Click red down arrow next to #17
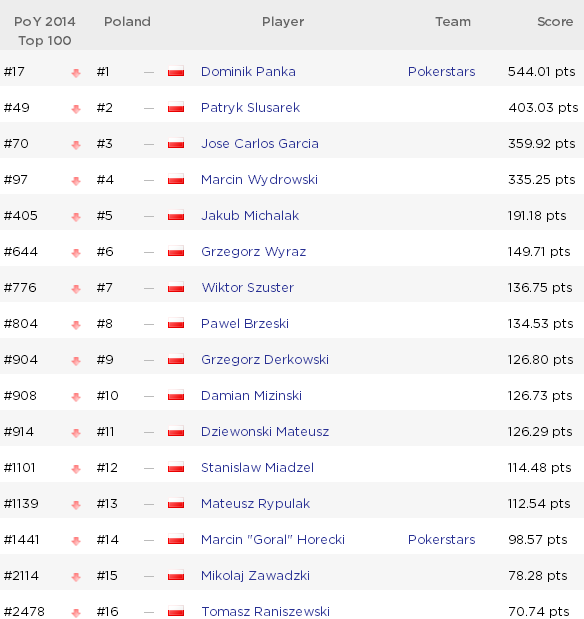 pyautogui.click(x=76, y=73)
